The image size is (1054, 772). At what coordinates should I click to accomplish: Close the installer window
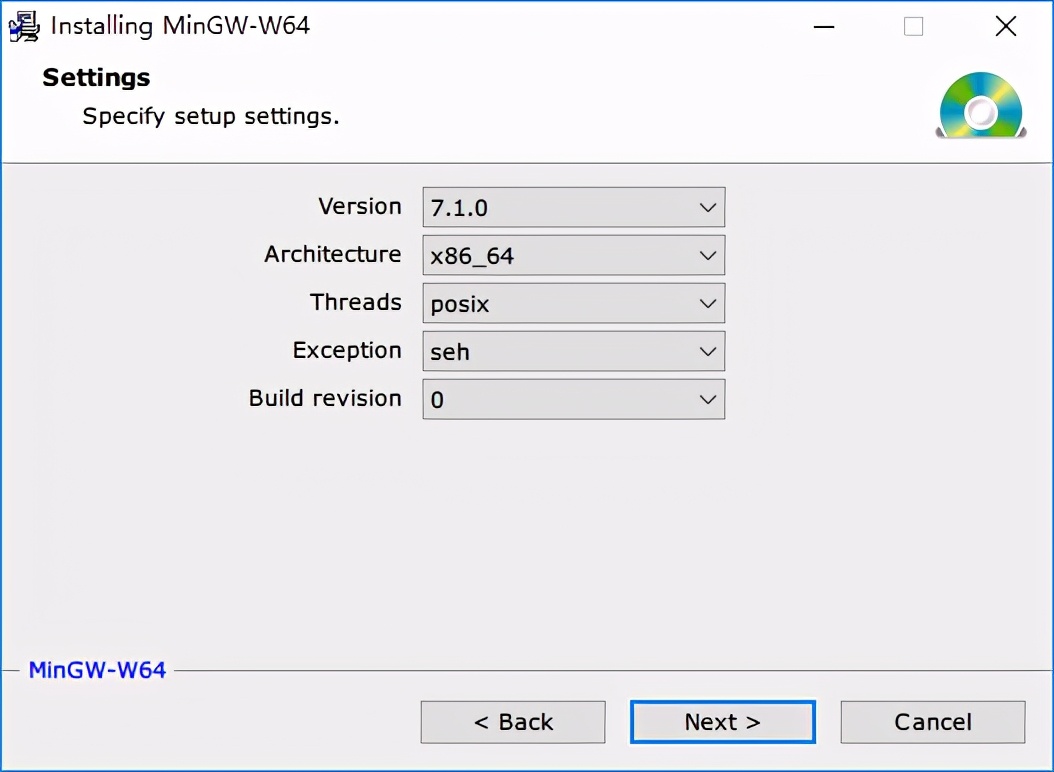pyautogui.click(x=1006, y=26)
